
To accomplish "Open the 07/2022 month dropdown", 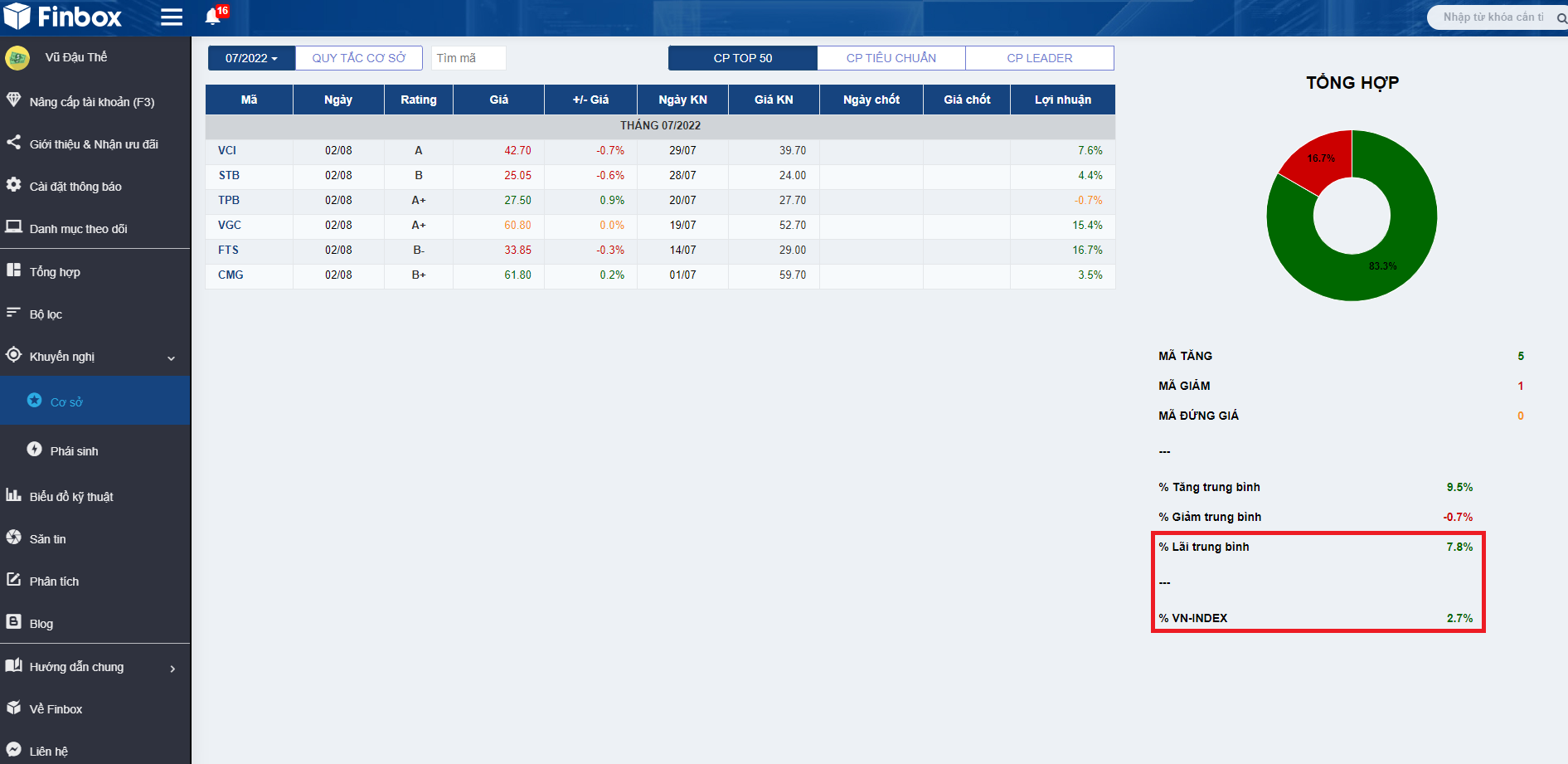I will tap(251, 58).
